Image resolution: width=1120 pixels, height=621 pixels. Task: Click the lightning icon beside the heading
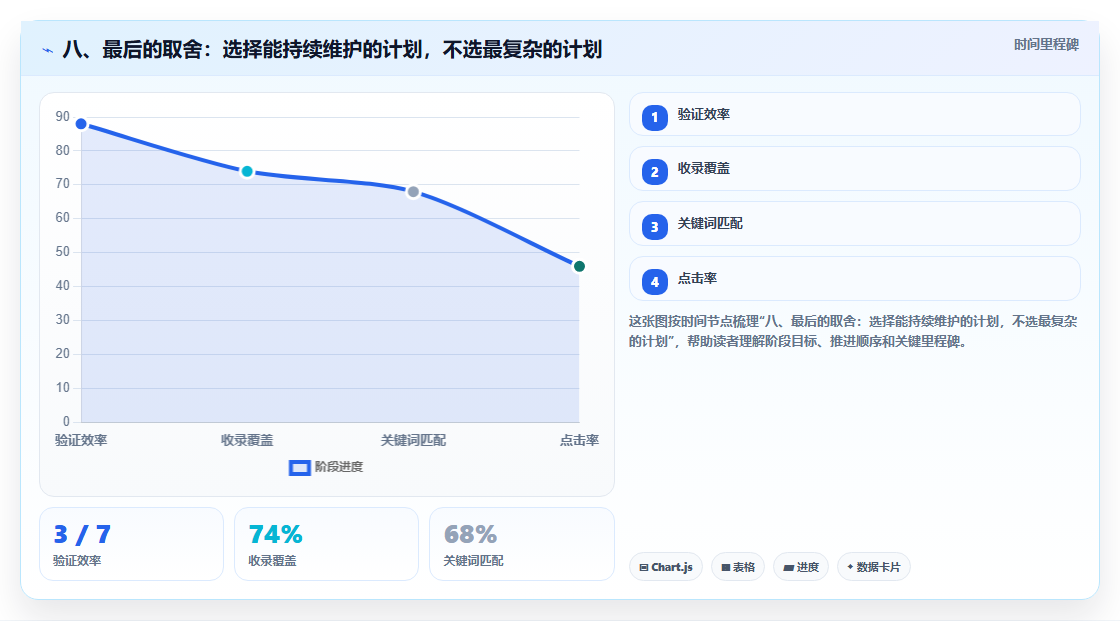pos(48,51)
